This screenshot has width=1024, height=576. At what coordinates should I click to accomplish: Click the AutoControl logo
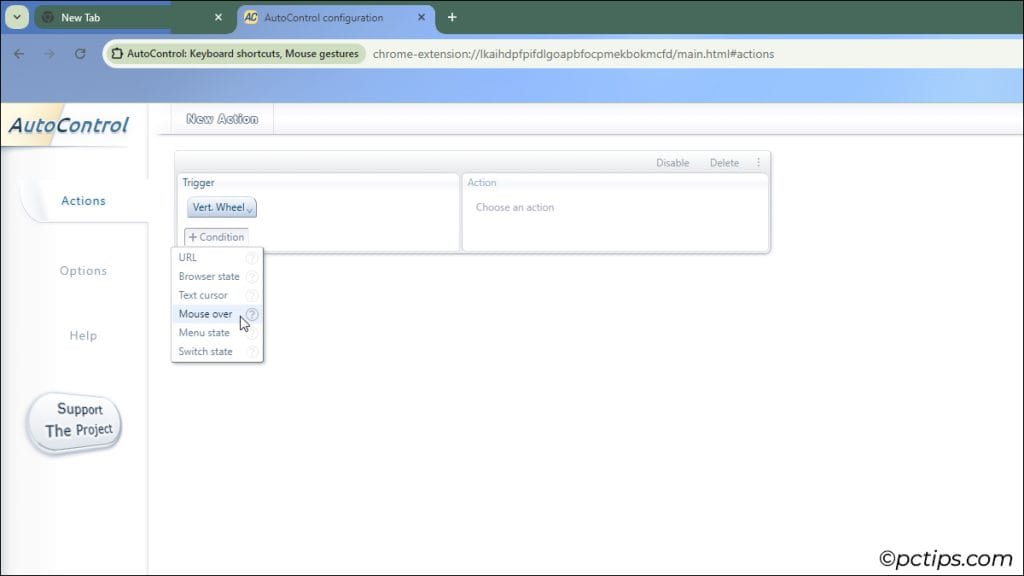point(69,126)
